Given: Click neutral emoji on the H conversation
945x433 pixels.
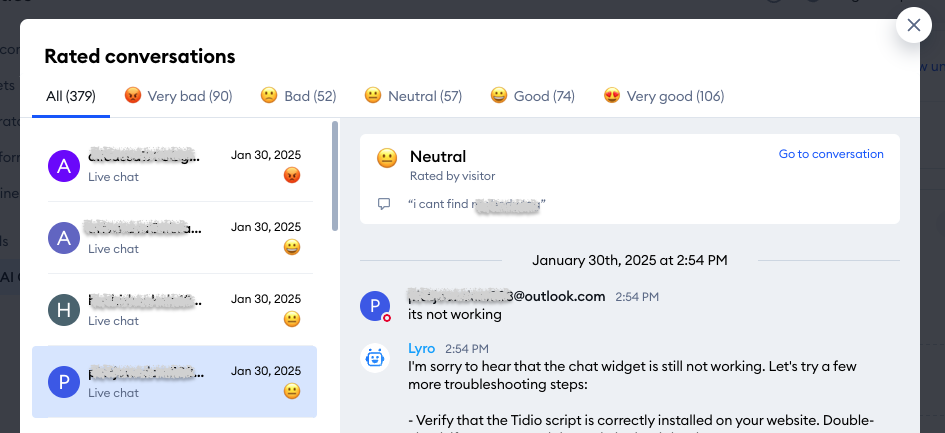Looking at the screenshot, I should (292, 320).
